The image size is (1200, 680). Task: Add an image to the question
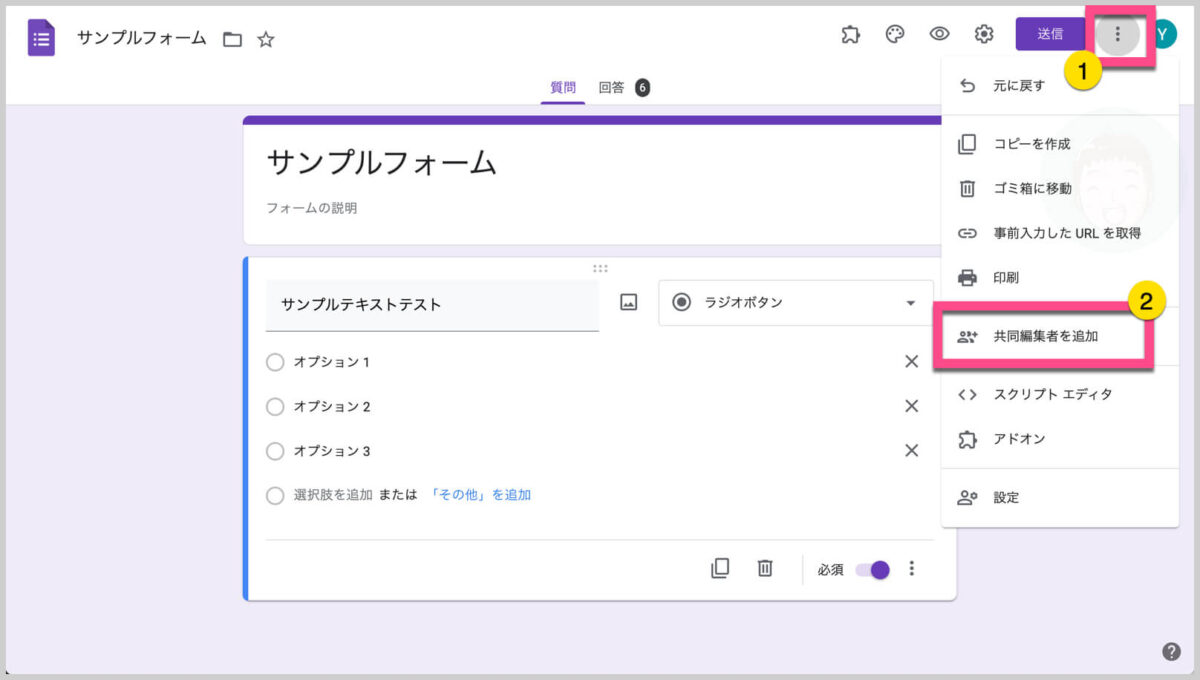(628, 303)
